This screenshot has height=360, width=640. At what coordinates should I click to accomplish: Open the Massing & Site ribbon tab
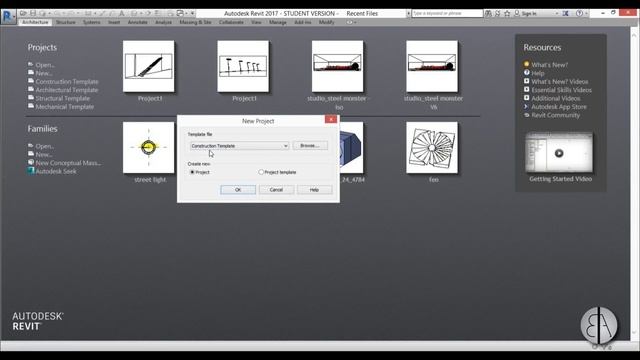pyautogui.click(x=195, y=22)
